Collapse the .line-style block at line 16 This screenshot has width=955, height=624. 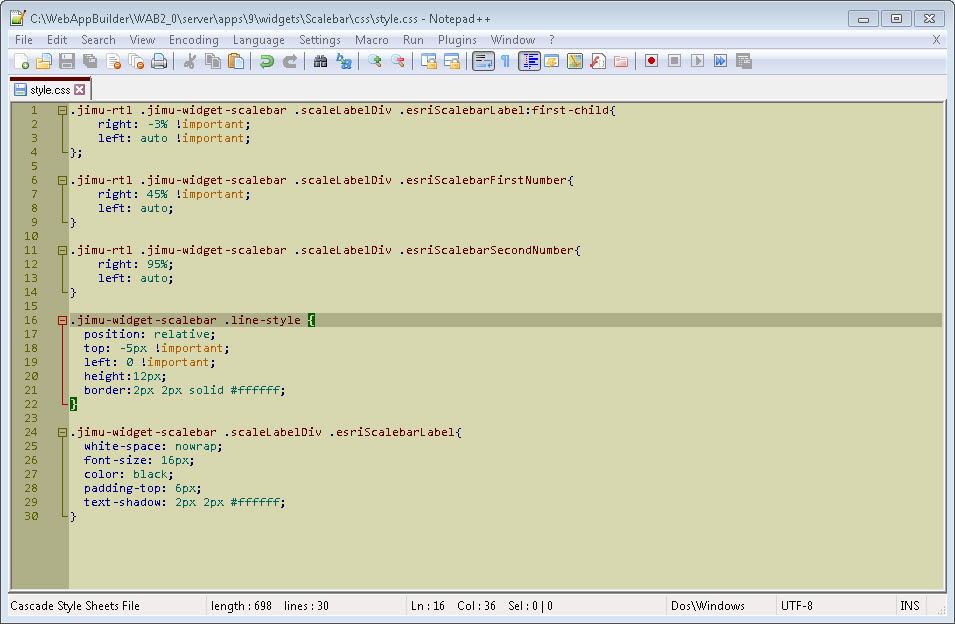click(62, 321)
